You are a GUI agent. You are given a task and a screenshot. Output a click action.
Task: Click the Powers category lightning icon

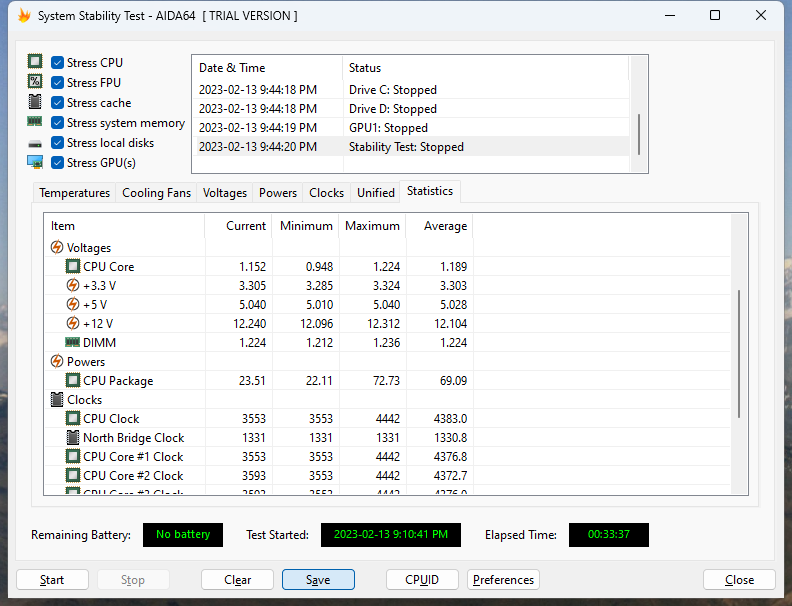(57, 362)
